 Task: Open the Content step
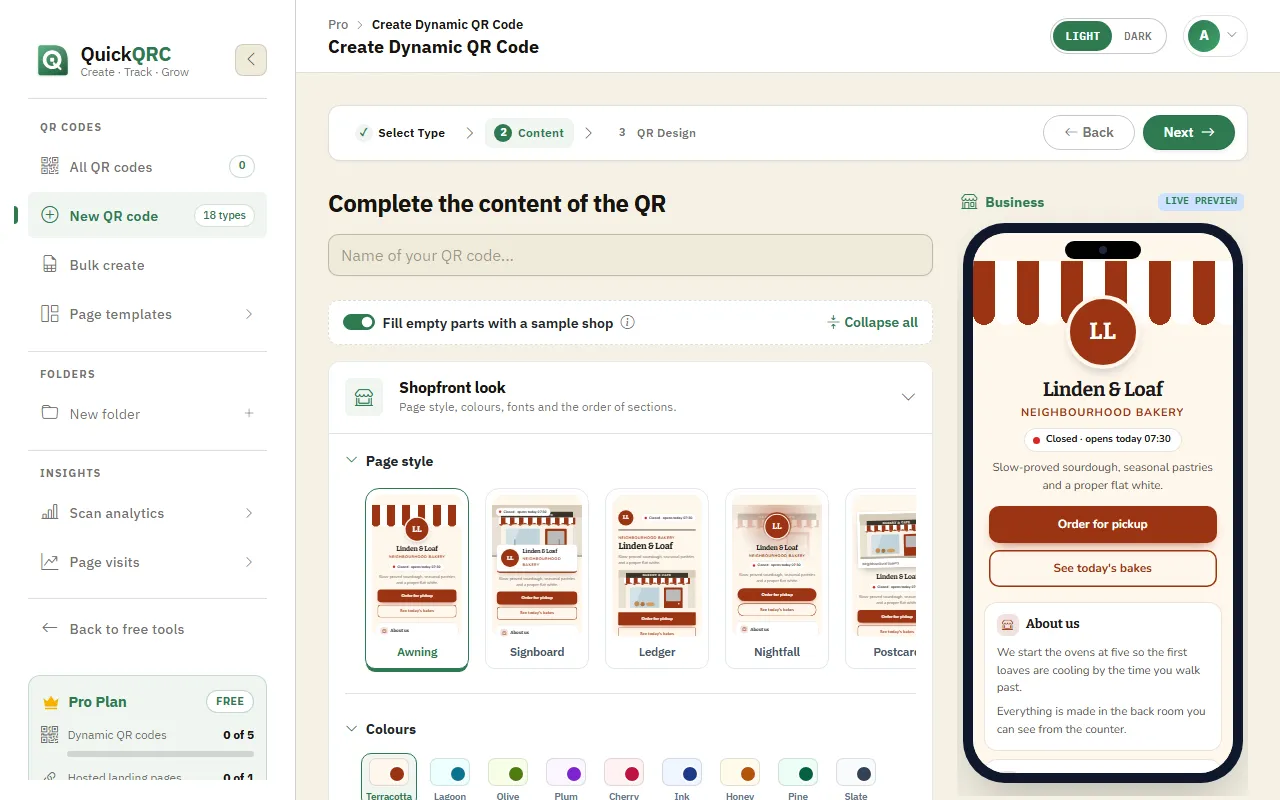[x=530, y=133]
